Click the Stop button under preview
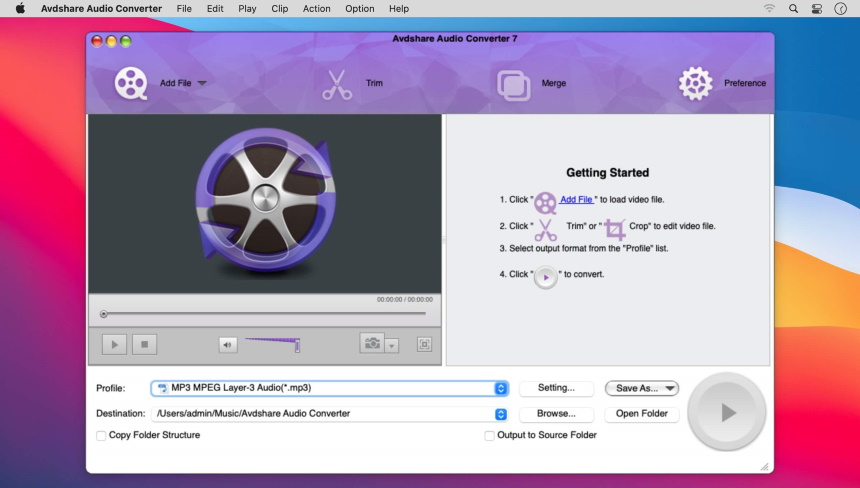 click(144, 344)
